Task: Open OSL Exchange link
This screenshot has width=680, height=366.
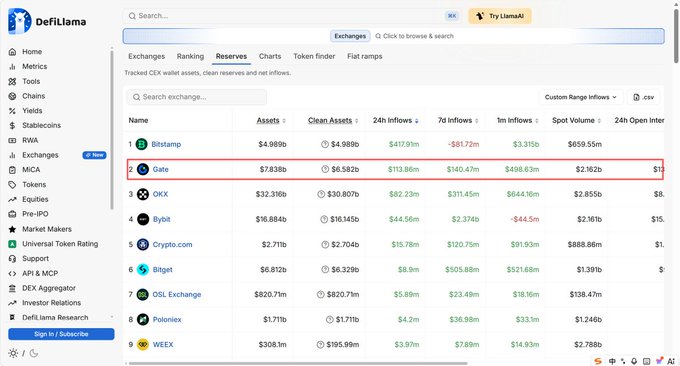Action: (177, 294)
